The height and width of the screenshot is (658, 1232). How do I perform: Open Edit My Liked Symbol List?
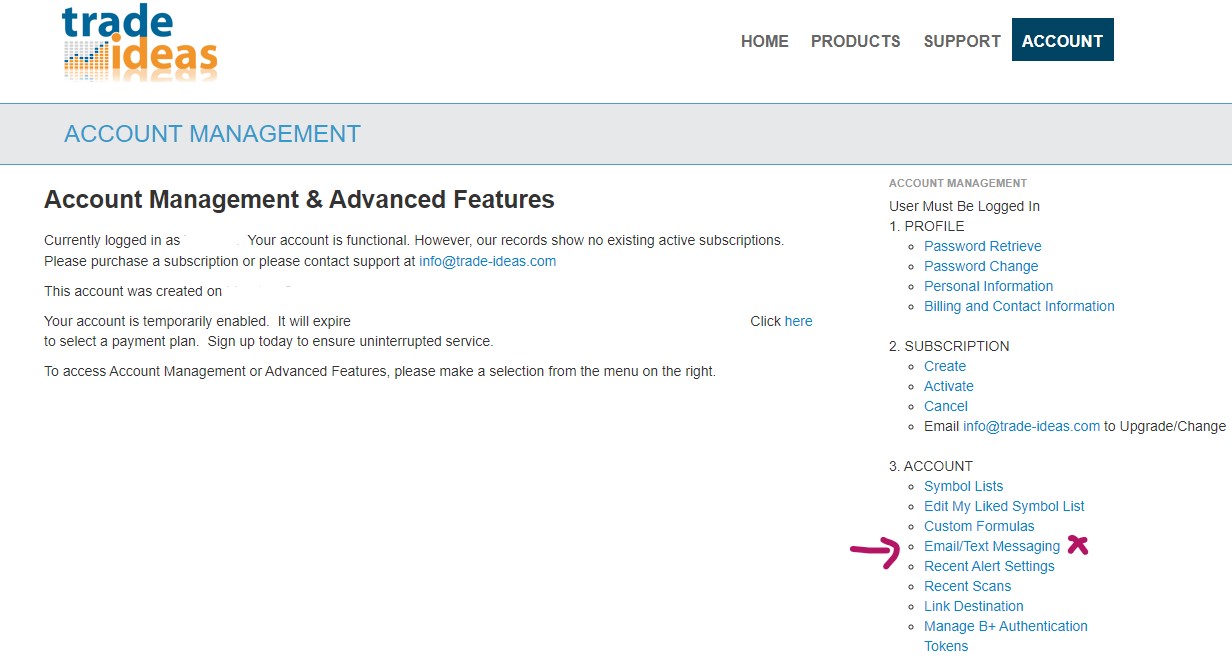tap(1004, 506)
